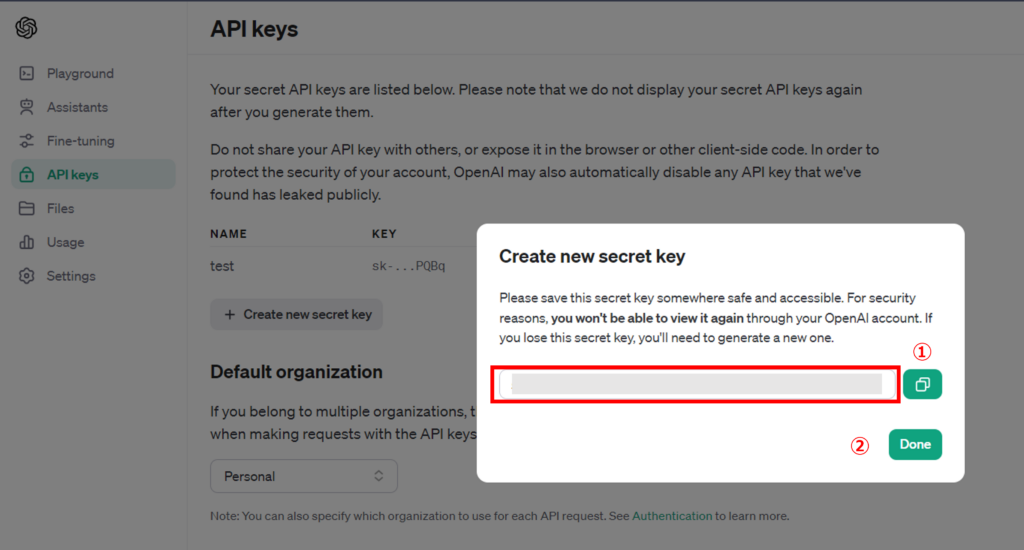Click Create new secret key button
Image resolution: width=1024 pixels, height=550 pixels.
[296, 314]
